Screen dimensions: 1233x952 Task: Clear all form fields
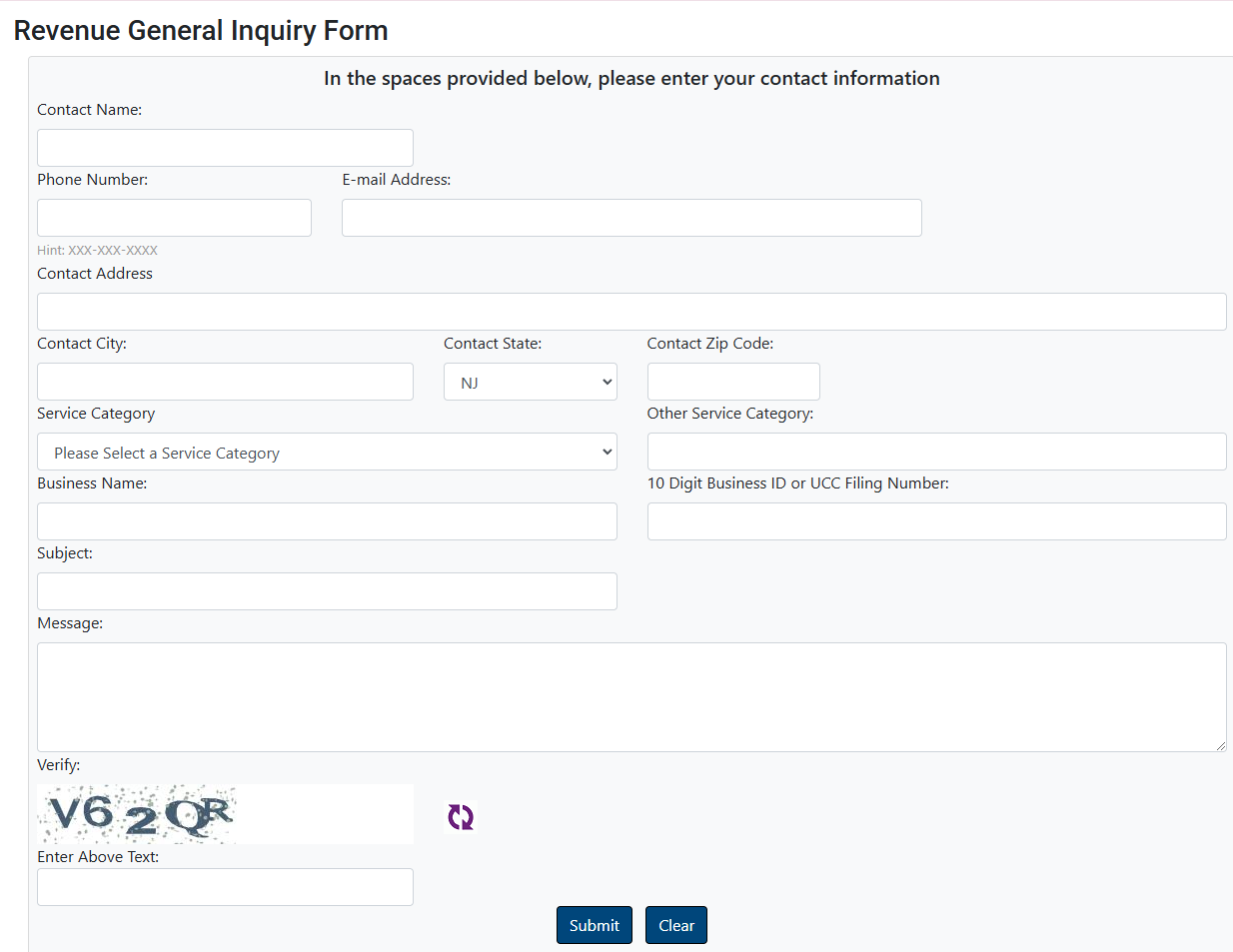[x=676, y=925]
